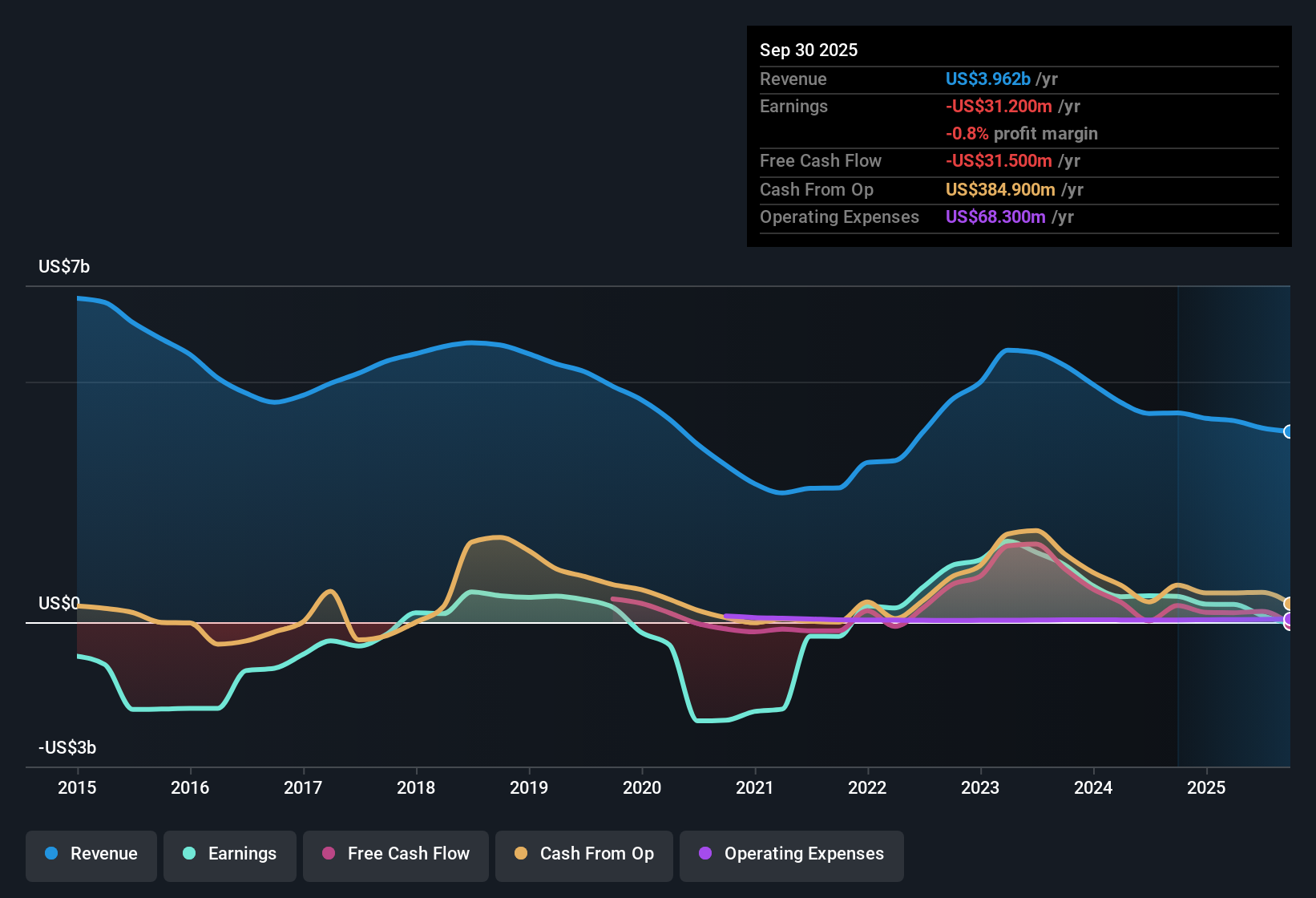Toggle the Cash From Op legend button
This screenshot has height=898, width=1316.
[584, 856]
